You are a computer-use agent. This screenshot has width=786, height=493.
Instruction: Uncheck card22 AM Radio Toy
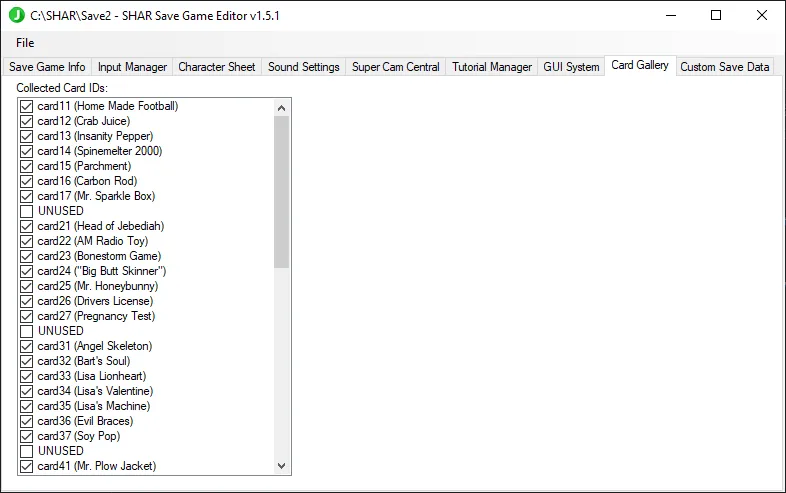pos(27,241)
